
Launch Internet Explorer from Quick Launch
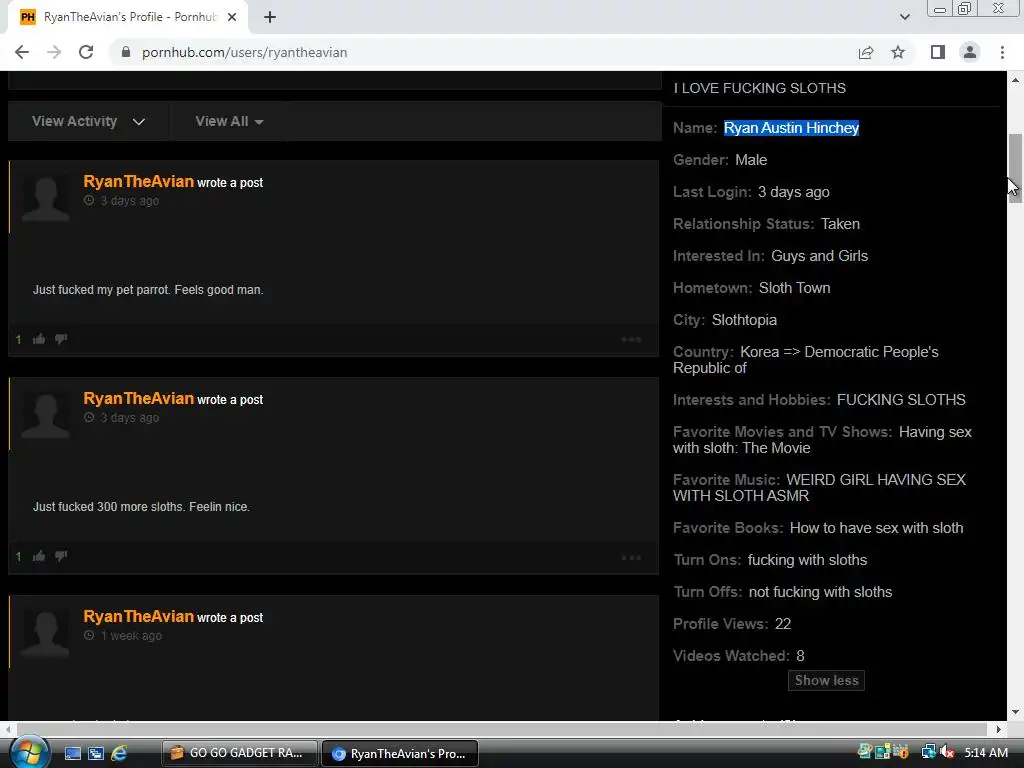[x=120, y=753]
